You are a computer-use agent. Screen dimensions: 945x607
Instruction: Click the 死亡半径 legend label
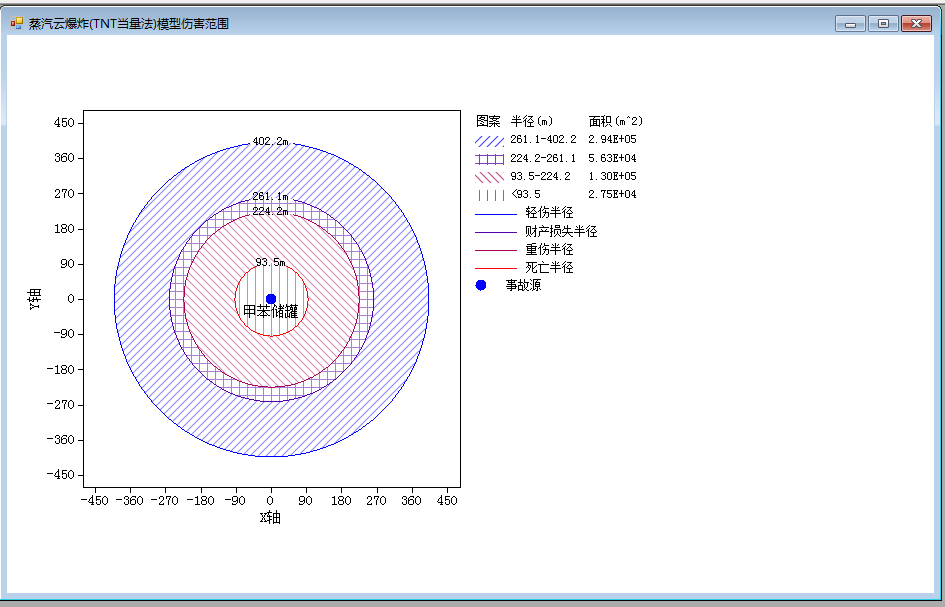tap(549, 268)
